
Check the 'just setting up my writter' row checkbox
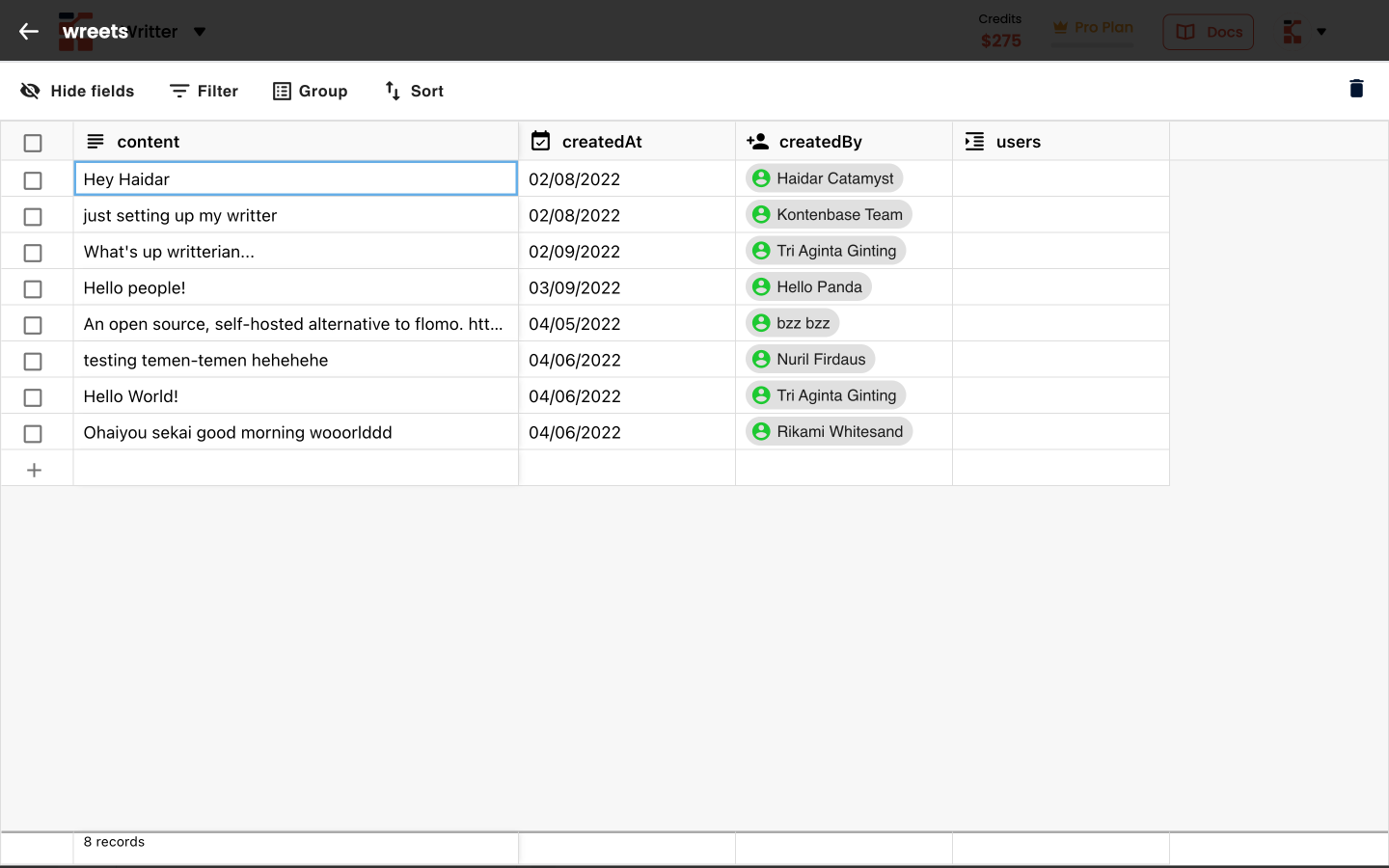pos(33,217)
